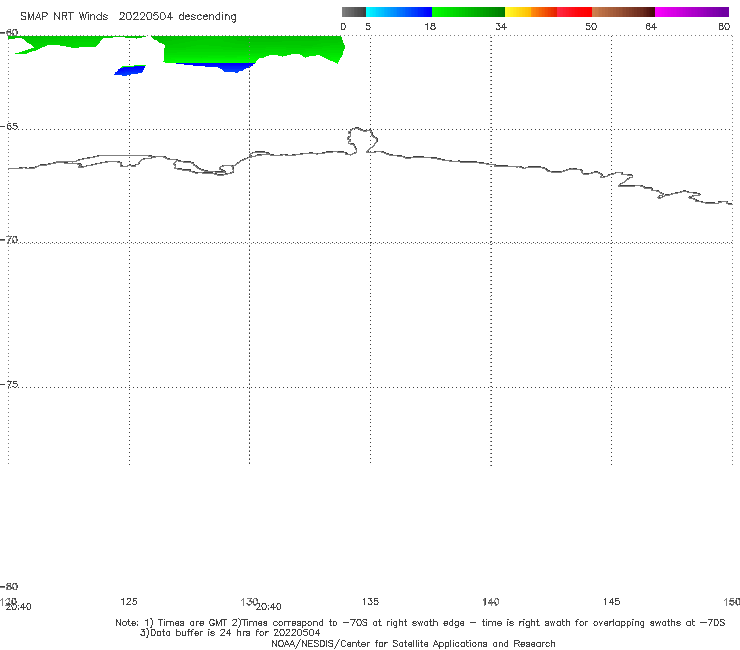Image resolution: width=740 pixels, height=650 pixels.
Task: Click the cyan-to-blue 5–18 color bar segment
Action: pyautogui.click(x=399, y=12)
